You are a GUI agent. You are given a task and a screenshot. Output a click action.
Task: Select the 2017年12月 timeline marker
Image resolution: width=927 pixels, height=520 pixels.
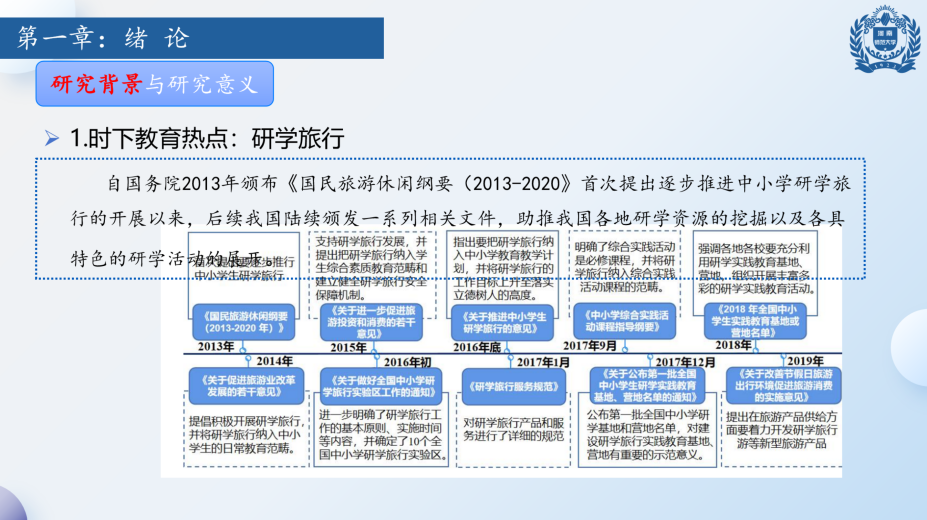point(685,361)
